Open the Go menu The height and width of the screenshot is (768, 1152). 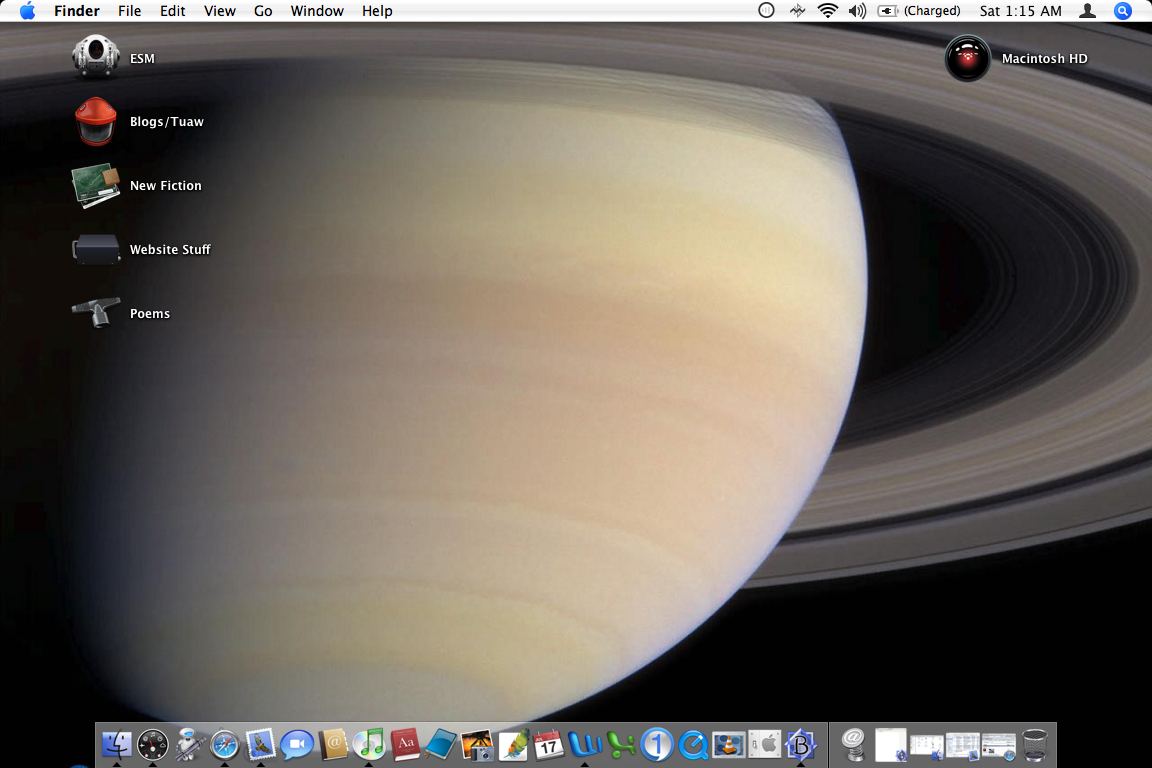tap(263, 11)
